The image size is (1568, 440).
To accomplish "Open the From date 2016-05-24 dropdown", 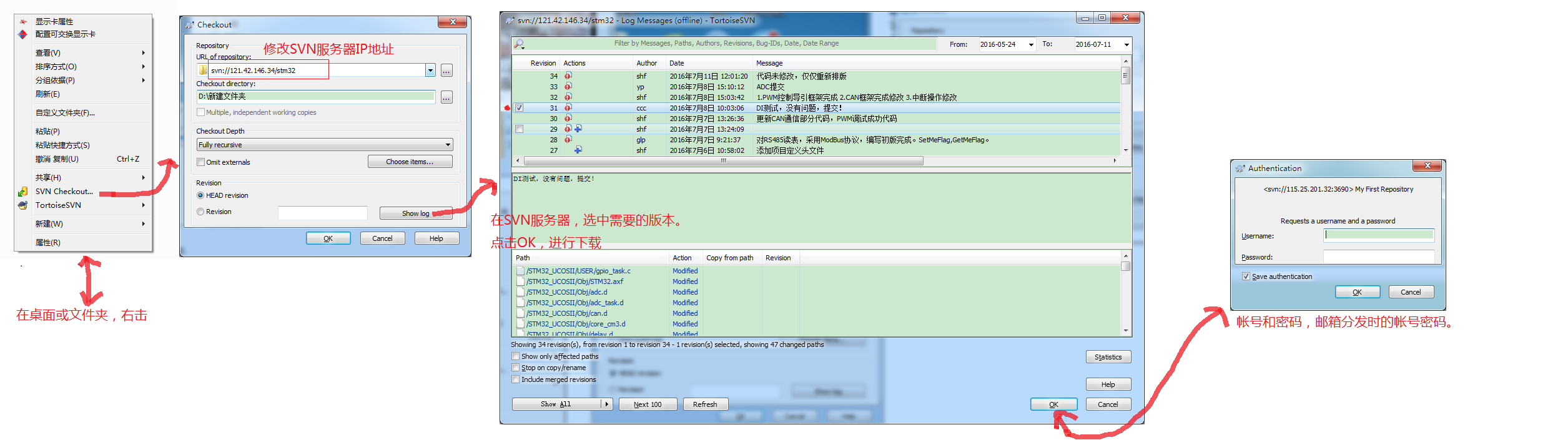I will (x=1031, y=44).
